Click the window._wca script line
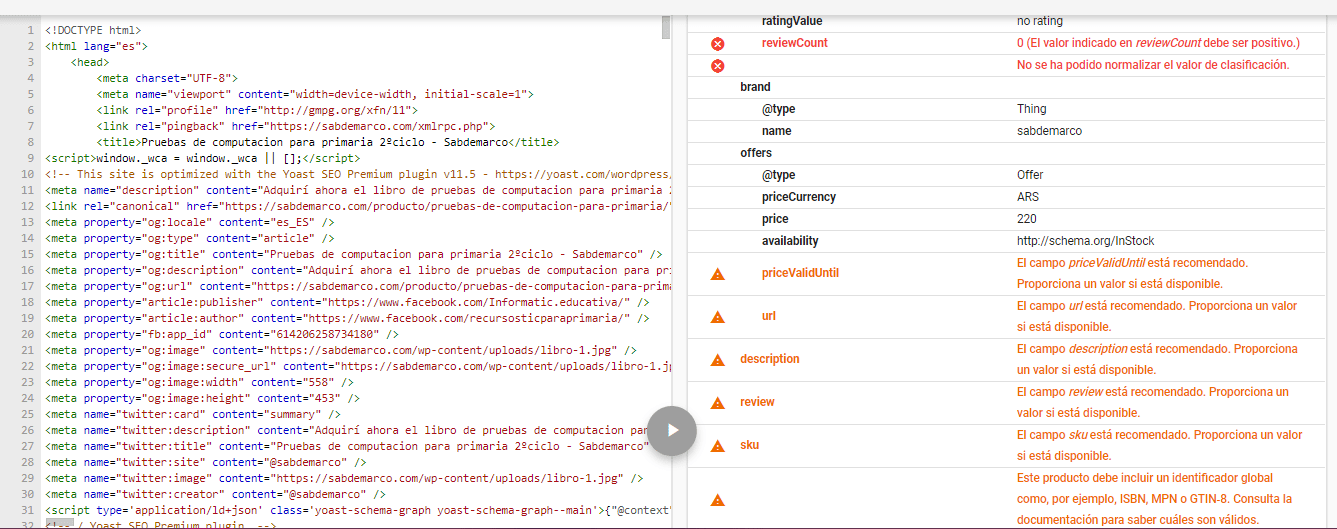 [x=202, y=158]
